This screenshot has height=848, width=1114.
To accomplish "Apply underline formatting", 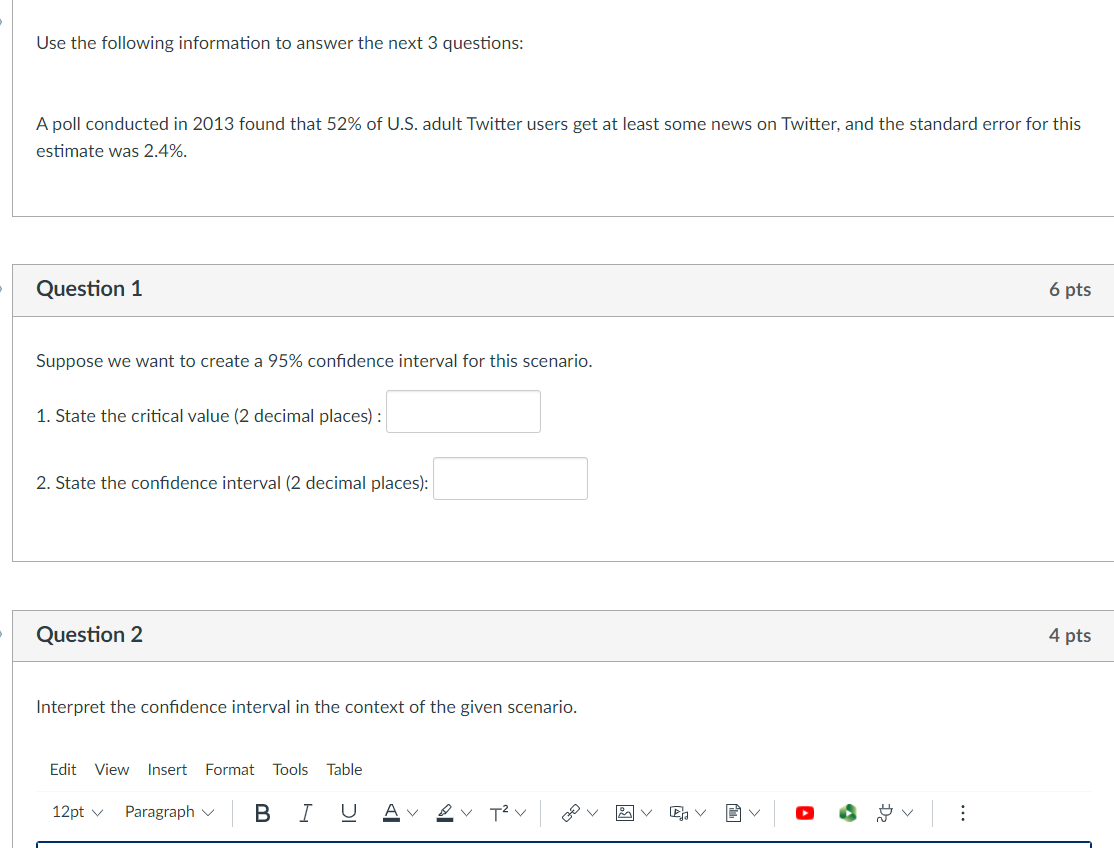I will [x=348, y=812].
